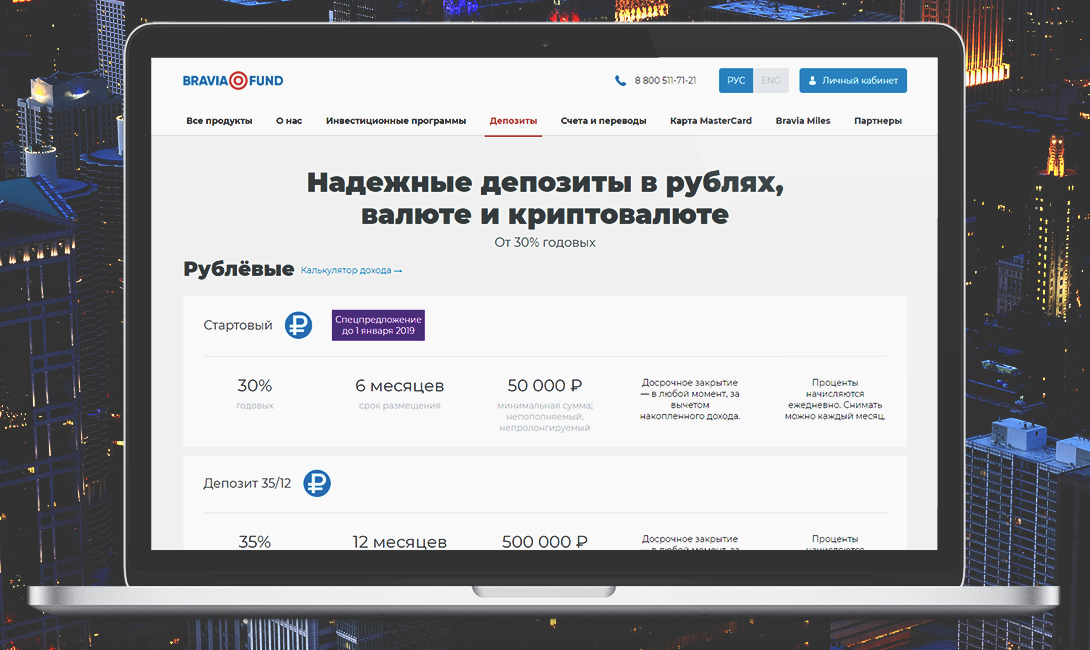Click the Досрочное закрытие text in the Стартовый card
The image size is (1090, 650).
click(690, 399)
